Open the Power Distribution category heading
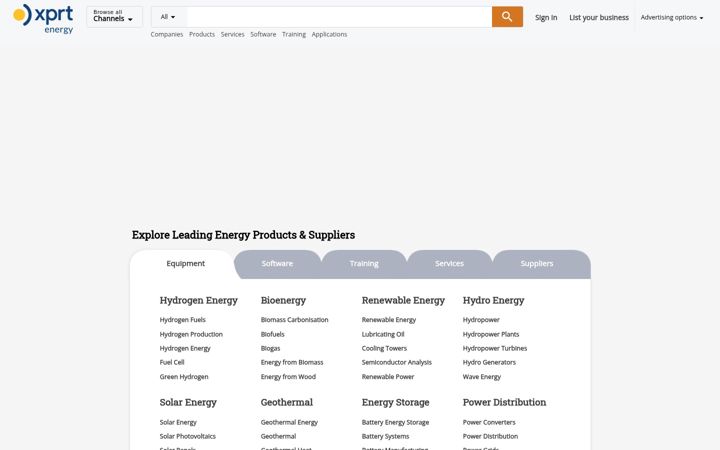 (x=505, y=402)
